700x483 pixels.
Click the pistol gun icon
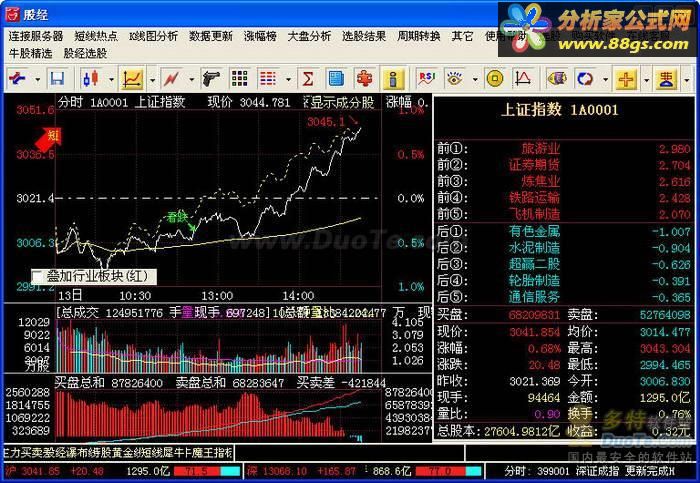point(211,79)
